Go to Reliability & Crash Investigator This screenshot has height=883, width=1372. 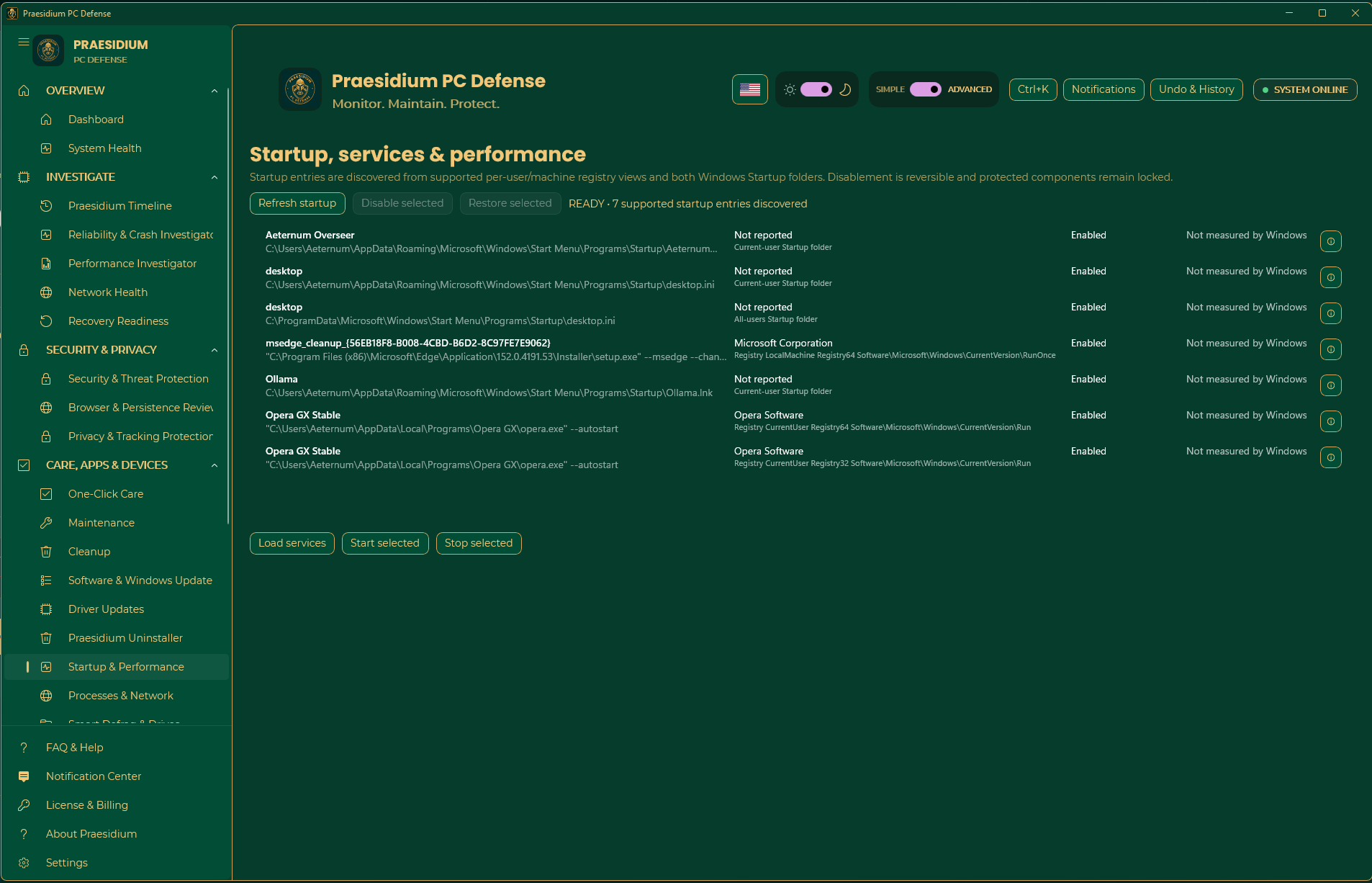coord(117,235)
